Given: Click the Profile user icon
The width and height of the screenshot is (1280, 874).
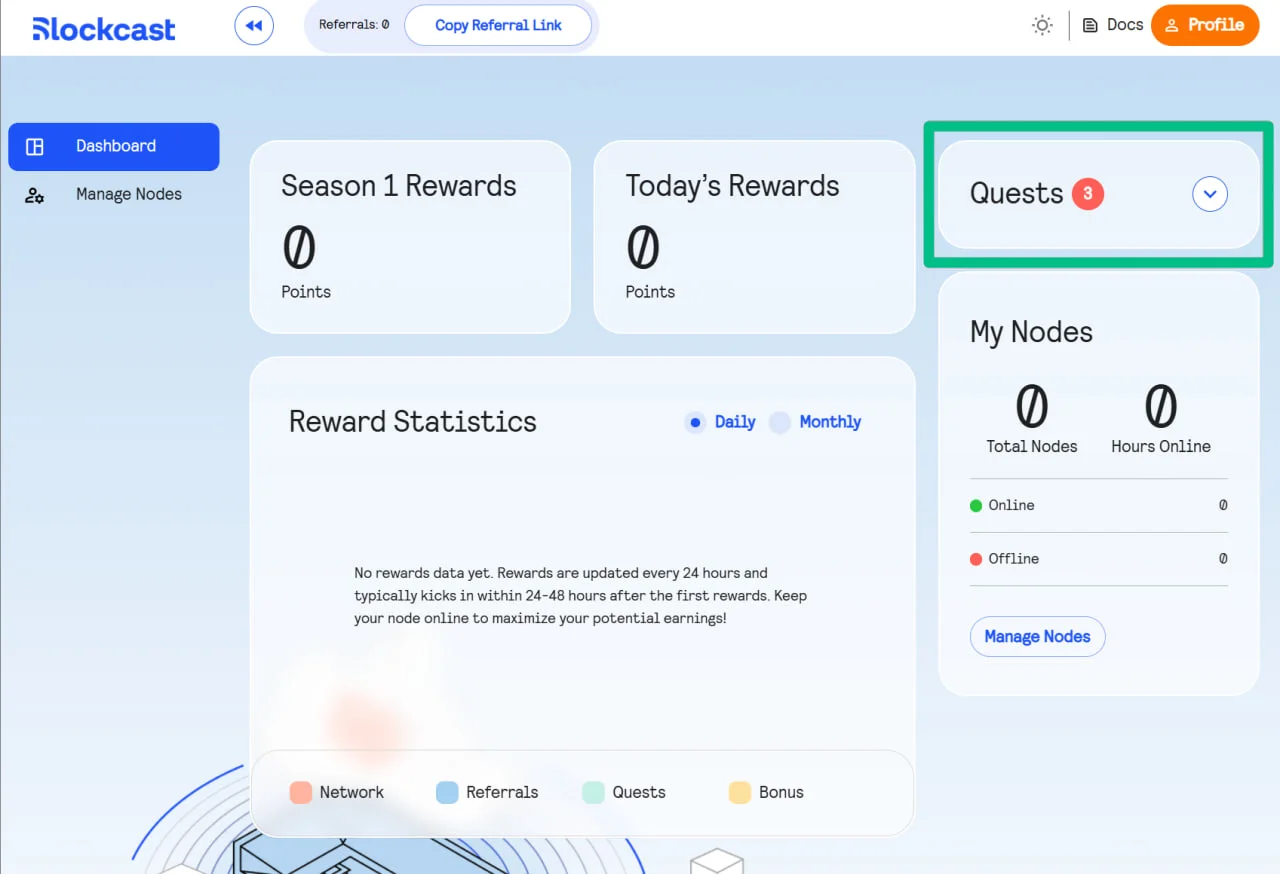Looking at the screenshot, I should (1172, 26).
